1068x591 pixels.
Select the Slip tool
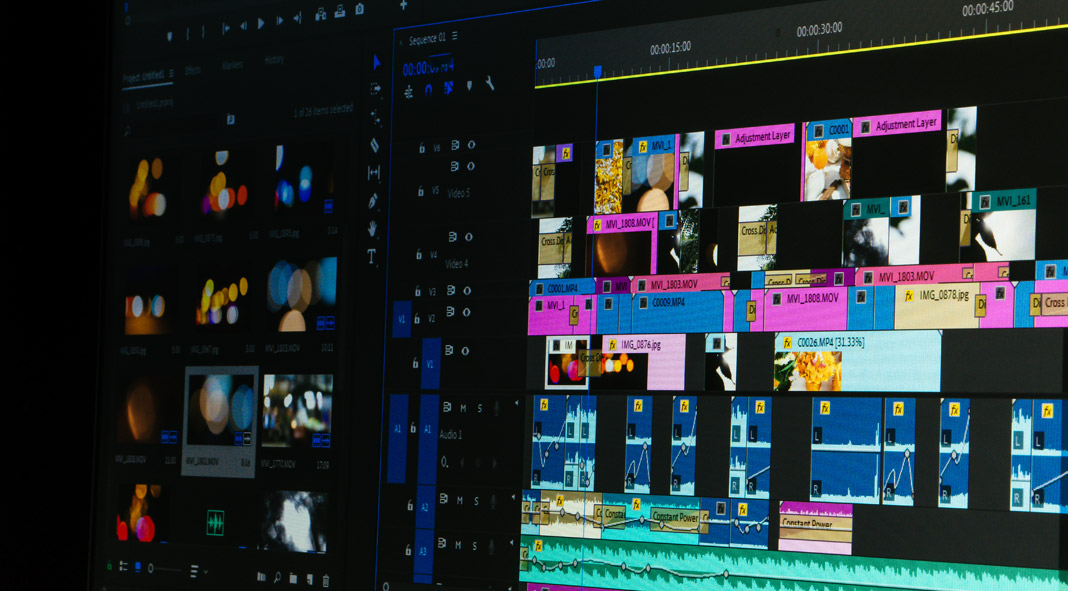pos(374,172)
